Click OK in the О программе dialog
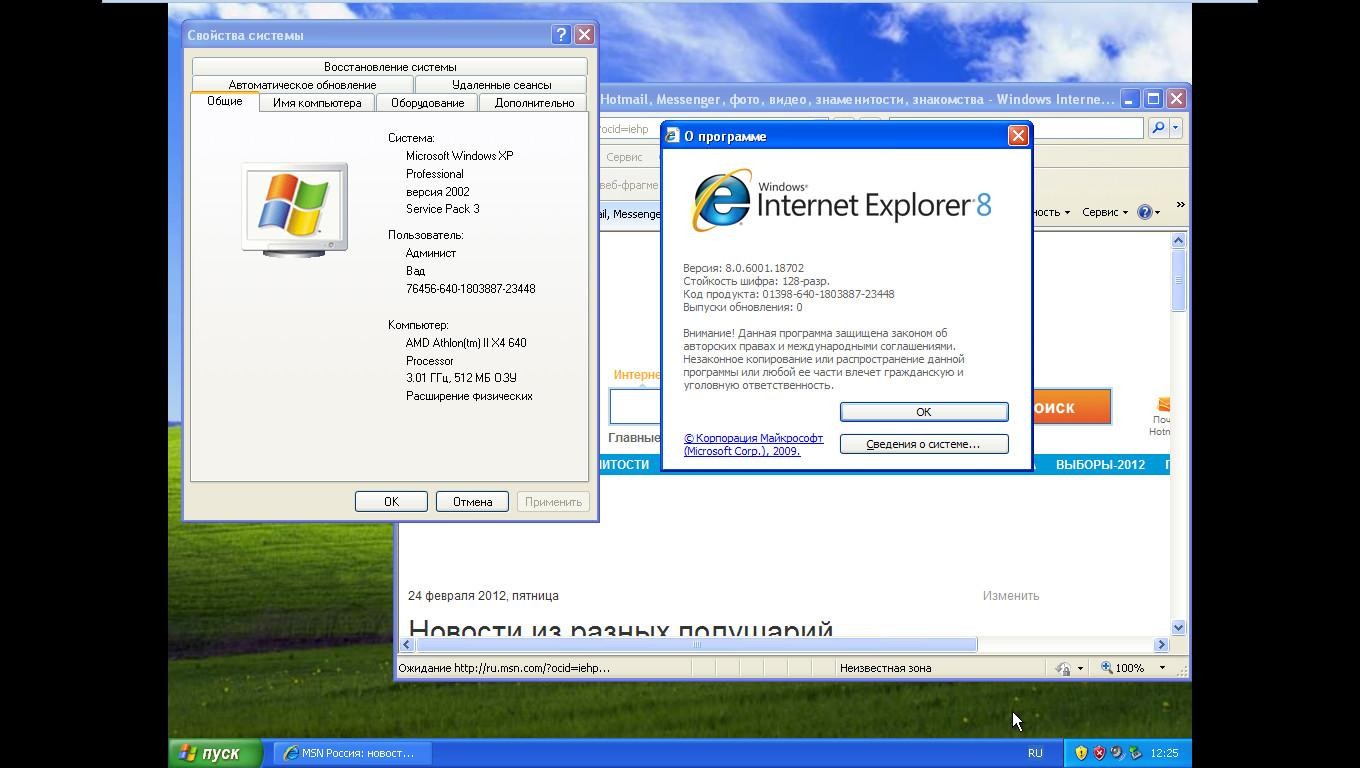This screenshot has width=1360, height=768. point(924,412)
